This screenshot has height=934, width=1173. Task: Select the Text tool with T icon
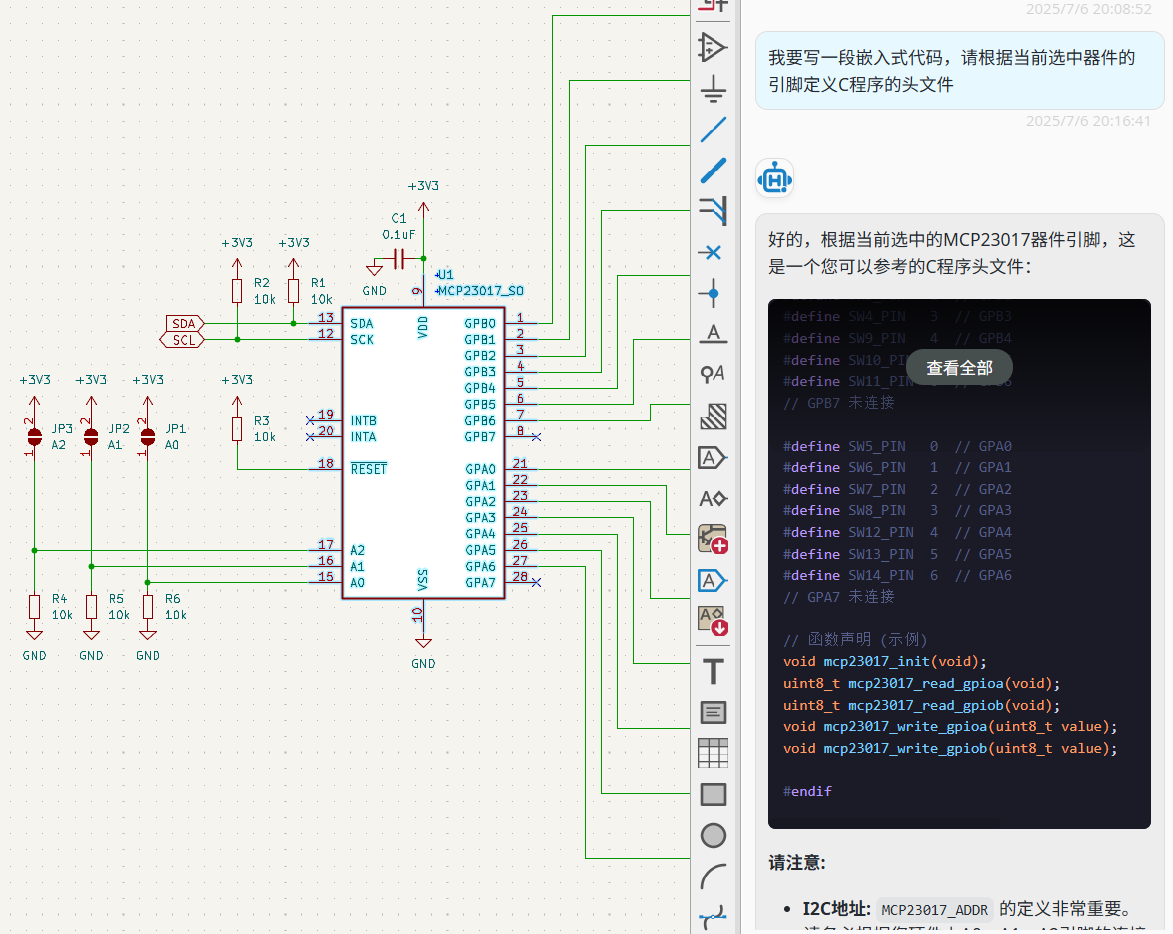pos(713,671)
